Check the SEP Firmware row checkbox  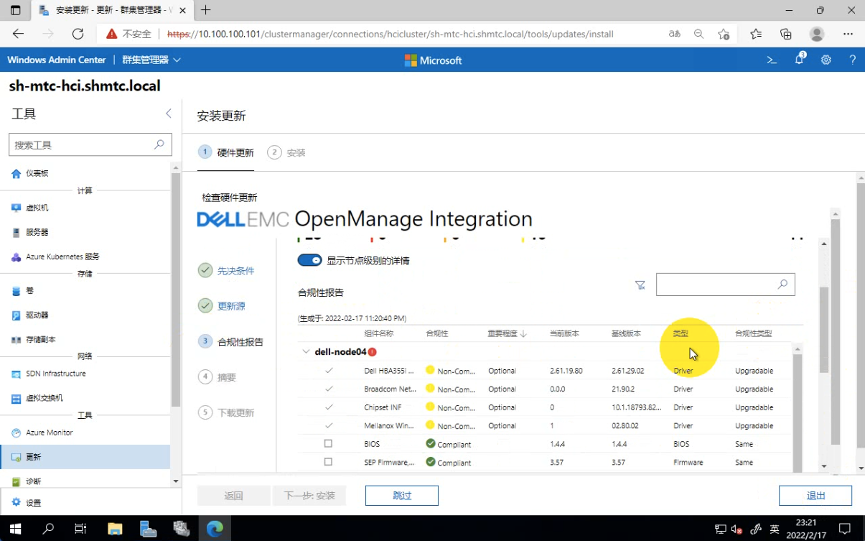(x=328, y=462)
